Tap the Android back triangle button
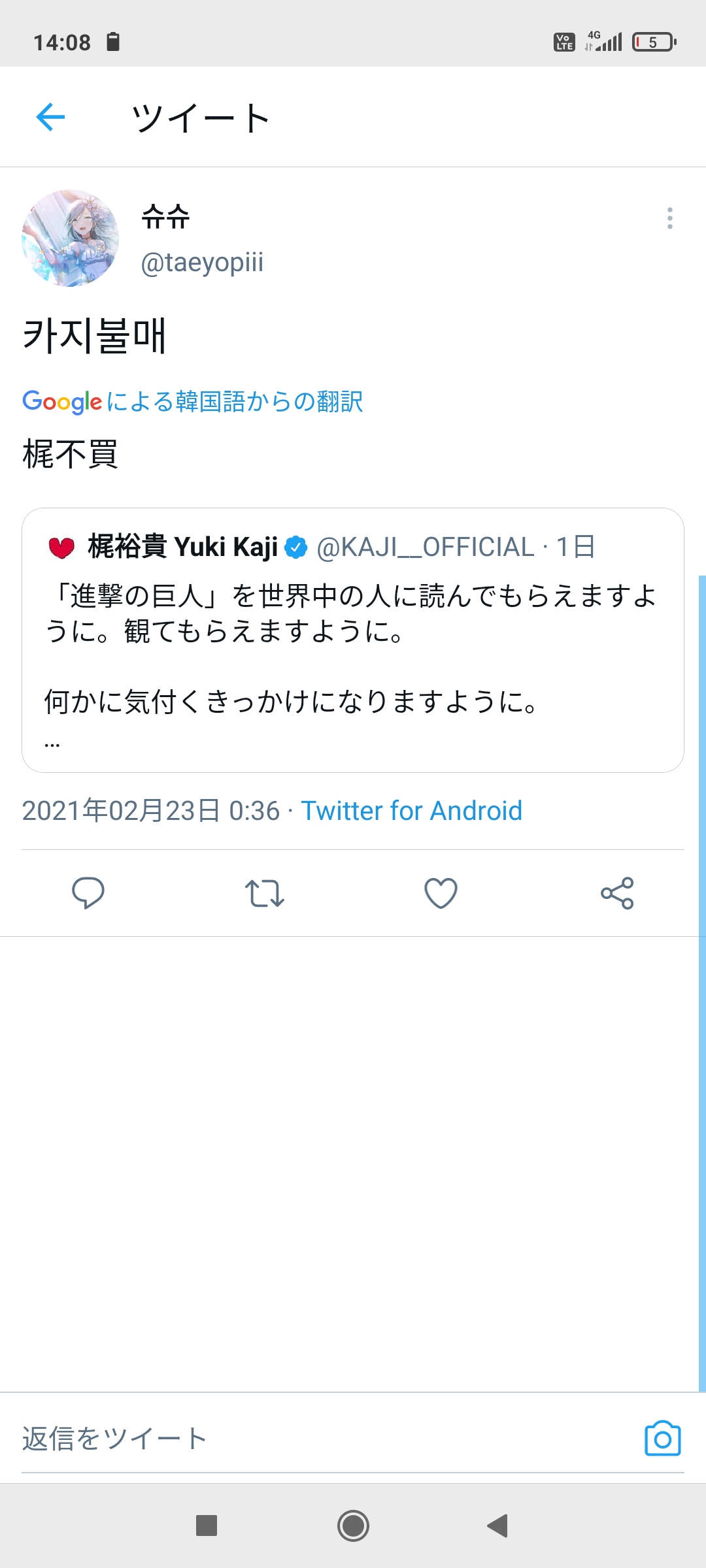 (x=497, y=1526)
